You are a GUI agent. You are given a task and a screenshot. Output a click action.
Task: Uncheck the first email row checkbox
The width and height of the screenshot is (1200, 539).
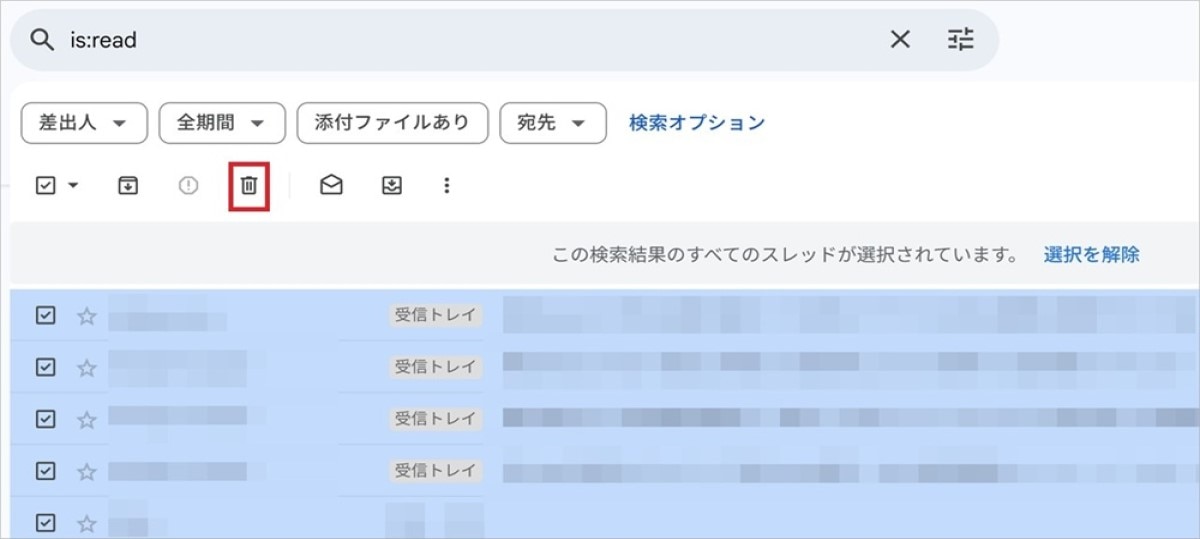pyautogui.click(x=45, y=316)
